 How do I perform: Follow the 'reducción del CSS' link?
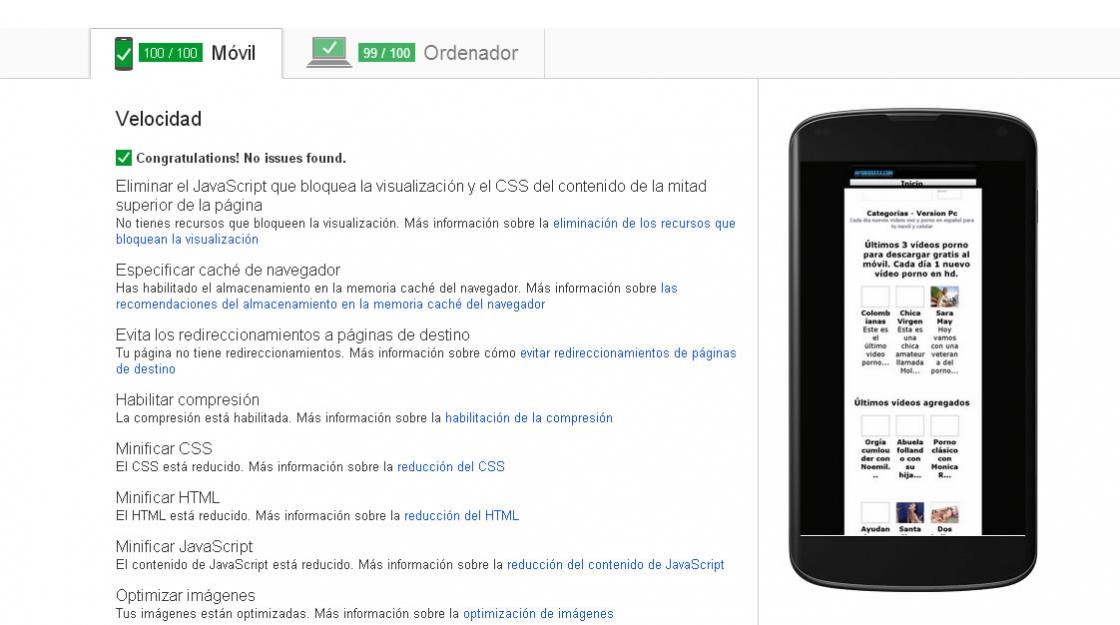450,467
